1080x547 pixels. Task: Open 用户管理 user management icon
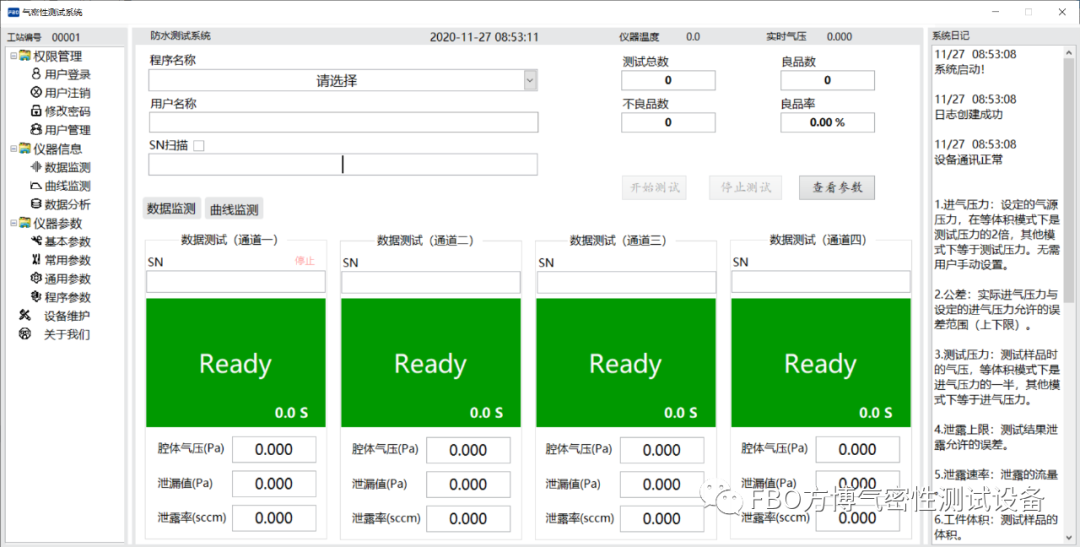pos(36,129)
